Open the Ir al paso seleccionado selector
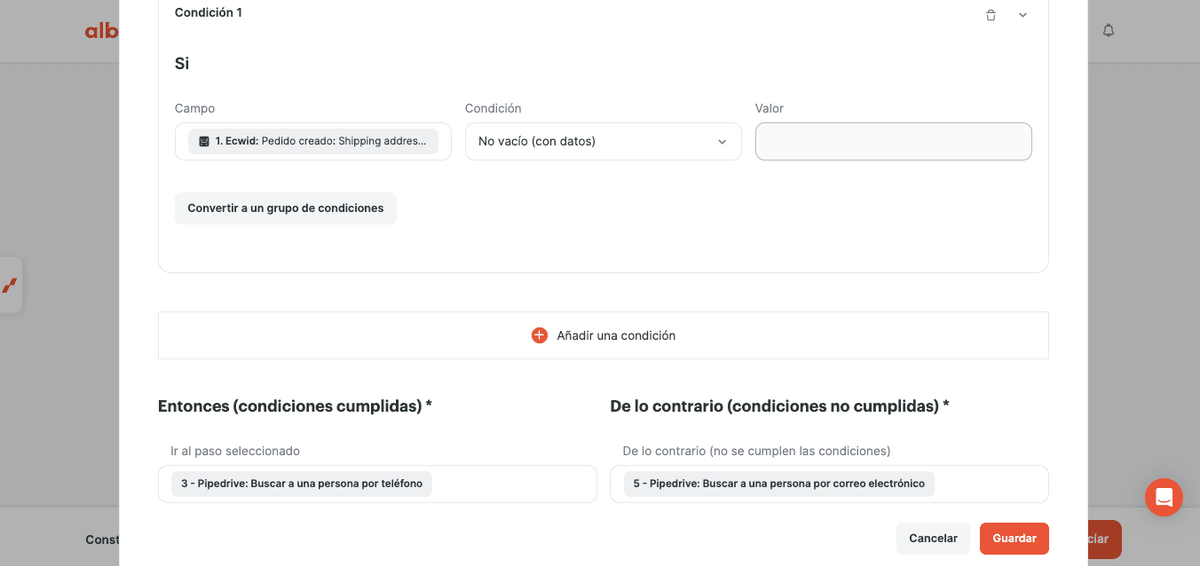Screen dimensions: 1200x566 tap(377, 484)
